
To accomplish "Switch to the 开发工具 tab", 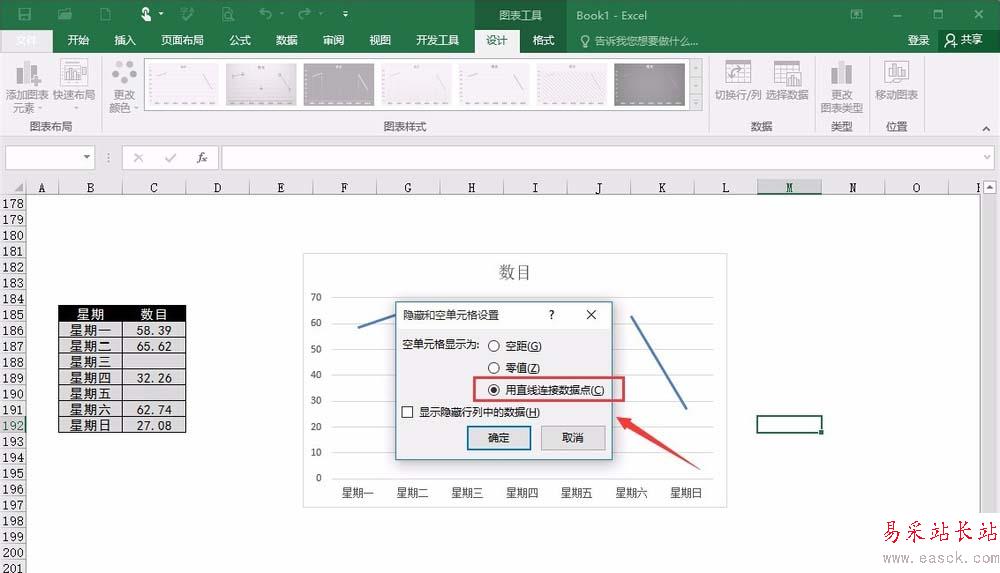I will tap(438, 40).
